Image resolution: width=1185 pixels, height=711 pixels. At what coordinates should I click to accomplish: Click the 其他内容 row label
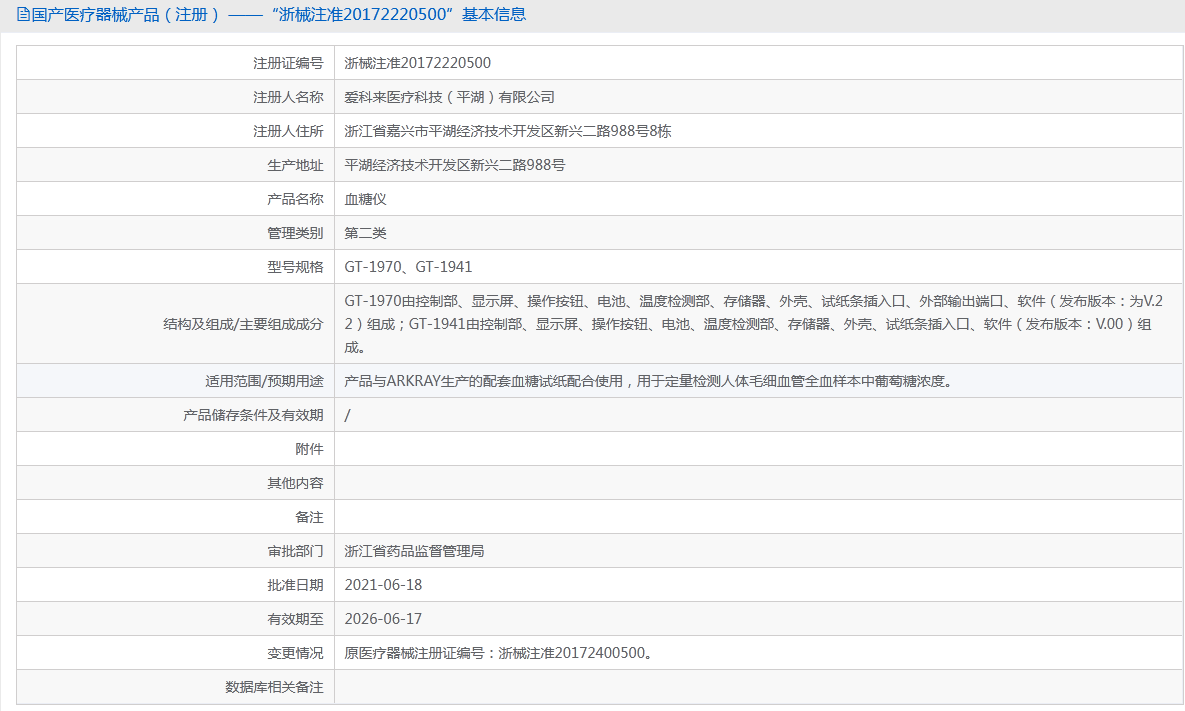click(x=295, y=483)
